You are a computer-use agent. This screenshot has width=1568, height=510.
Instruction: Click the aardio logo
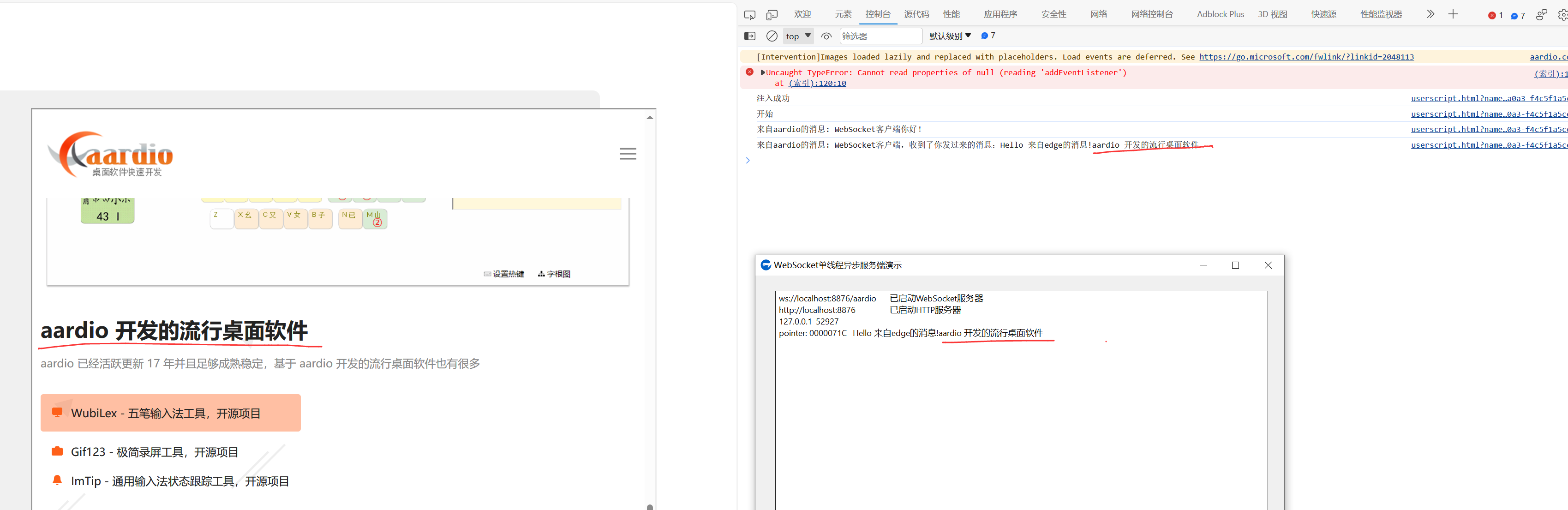pos(110,155)
